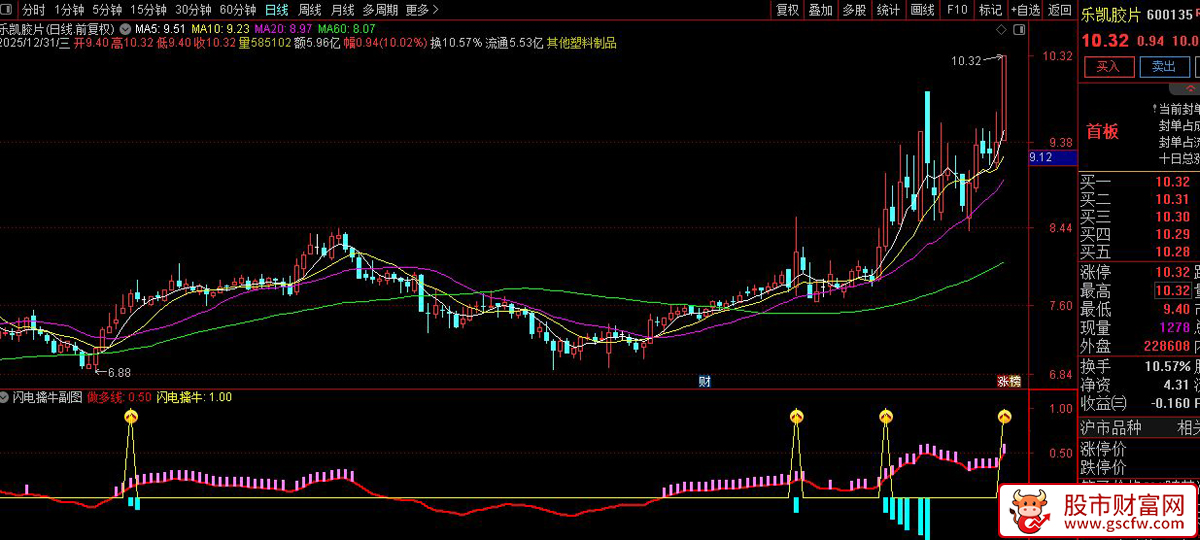Click the rightmost yellow signal arrow marker
This screenshot has height=540, width=1200.
(1004, 415)
